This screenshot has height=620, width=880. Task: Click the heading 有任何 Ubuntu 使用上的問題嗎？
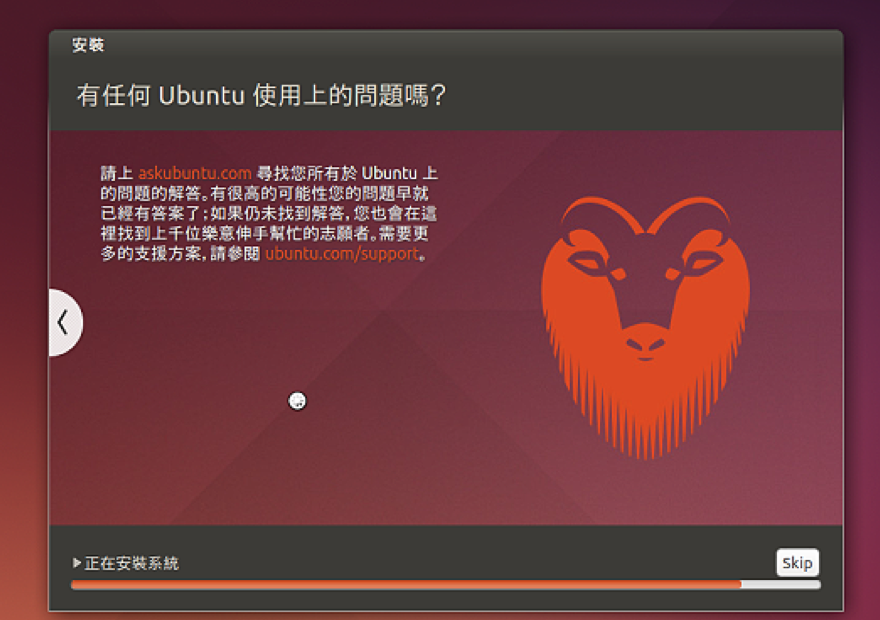coord(262,95)
